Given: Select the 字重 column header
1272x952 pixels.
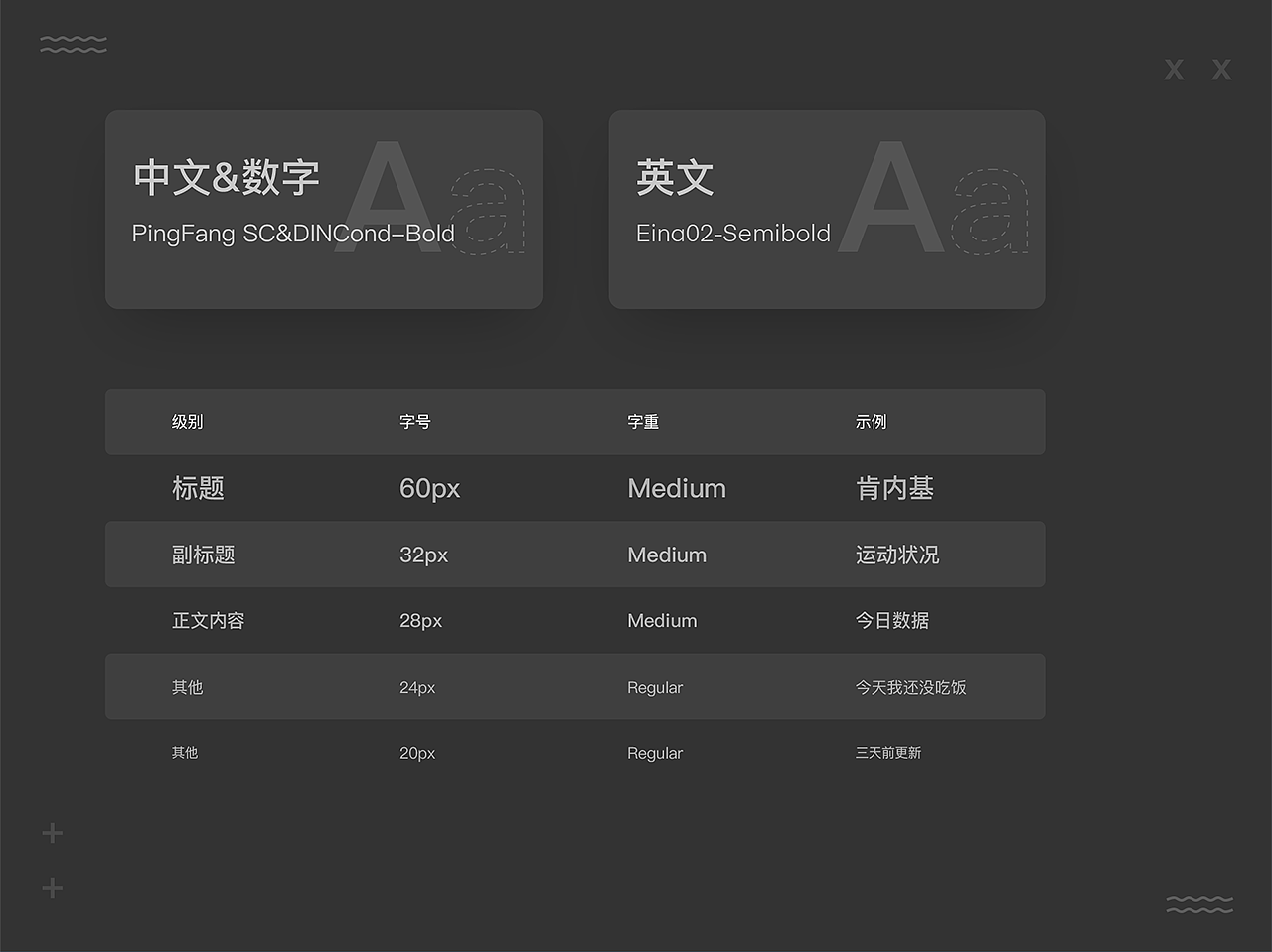Looking at the screenshot, I should [x=643, y=422].
